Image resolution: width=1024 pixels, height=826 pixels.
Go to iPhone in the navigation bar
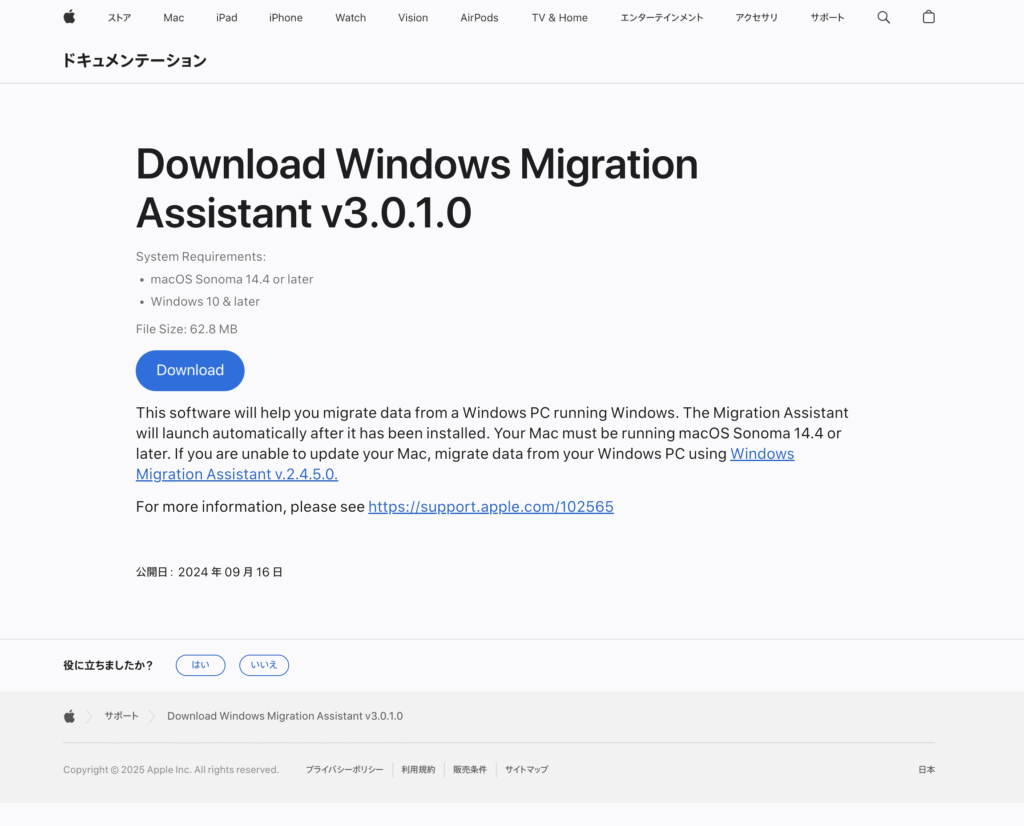(x=285, y=18)
